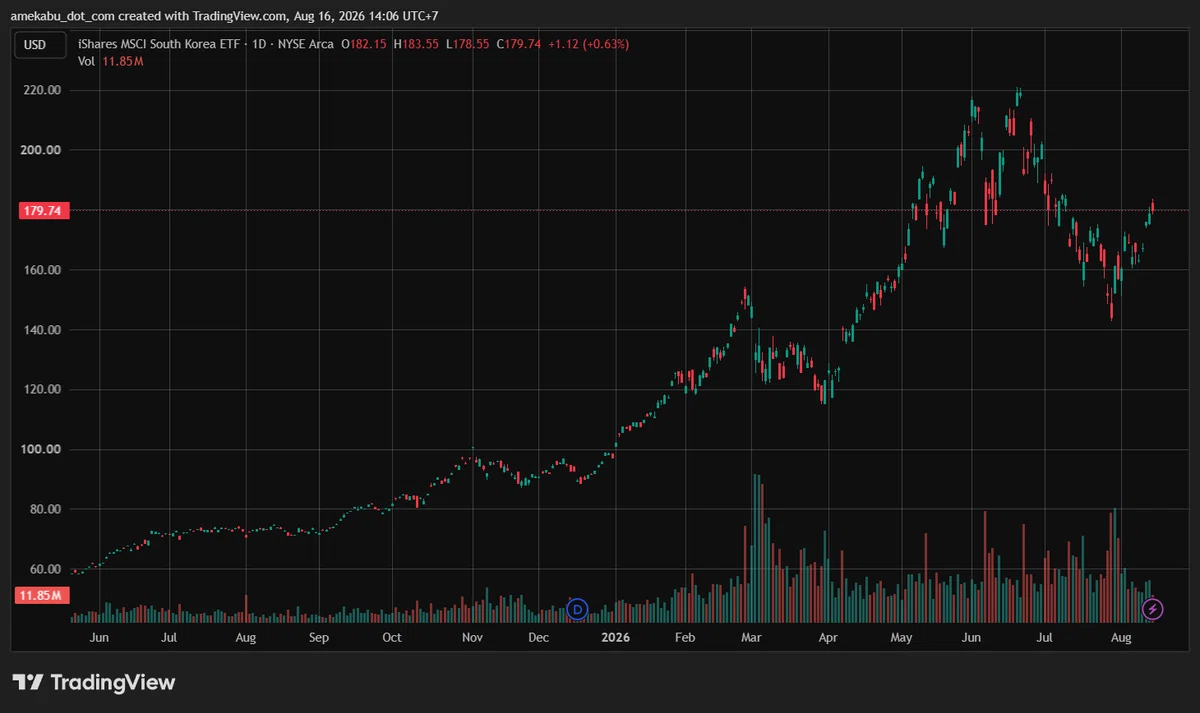1200x713 pixels.
Task: Click the Mar label on the time axis
Action: coord(752,637)
